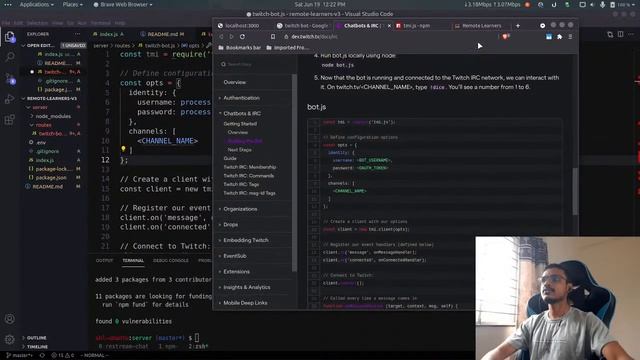This screenshot has width=640, height=360.
Task: Open a new browser tab with plus button
Action: tap(518, 26)
